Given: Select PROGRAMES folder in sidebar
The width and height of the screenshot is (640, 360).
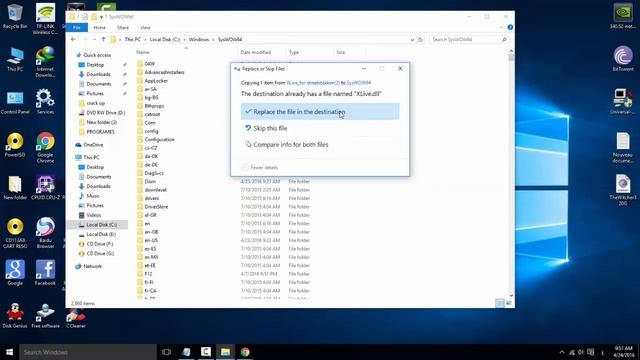Looking at the screenshot, I should coord(97,132).
